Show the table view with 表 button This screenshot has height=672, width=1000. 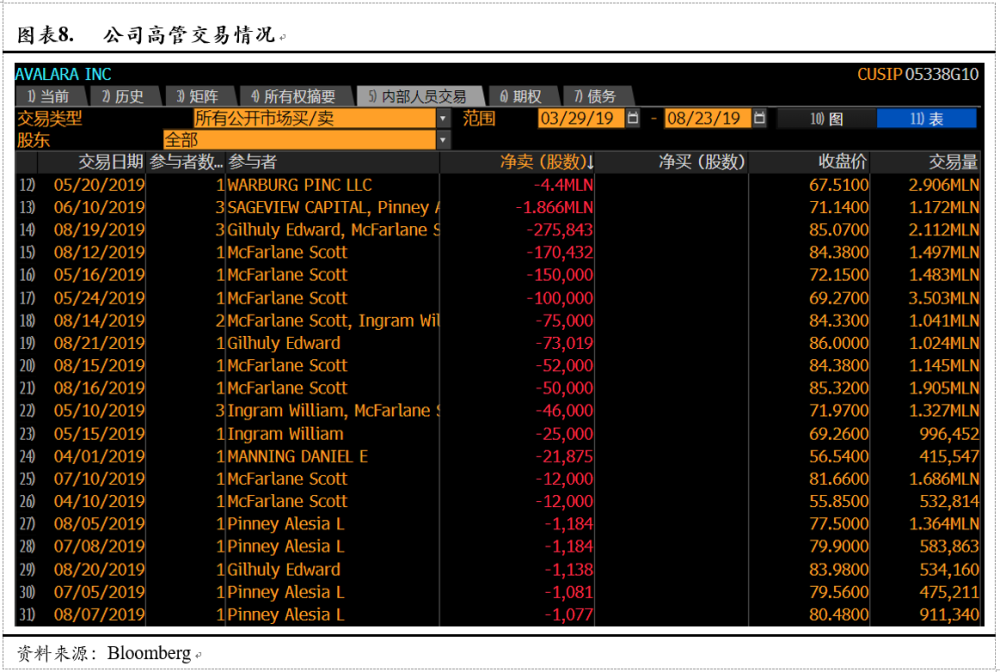pos(927,119)
